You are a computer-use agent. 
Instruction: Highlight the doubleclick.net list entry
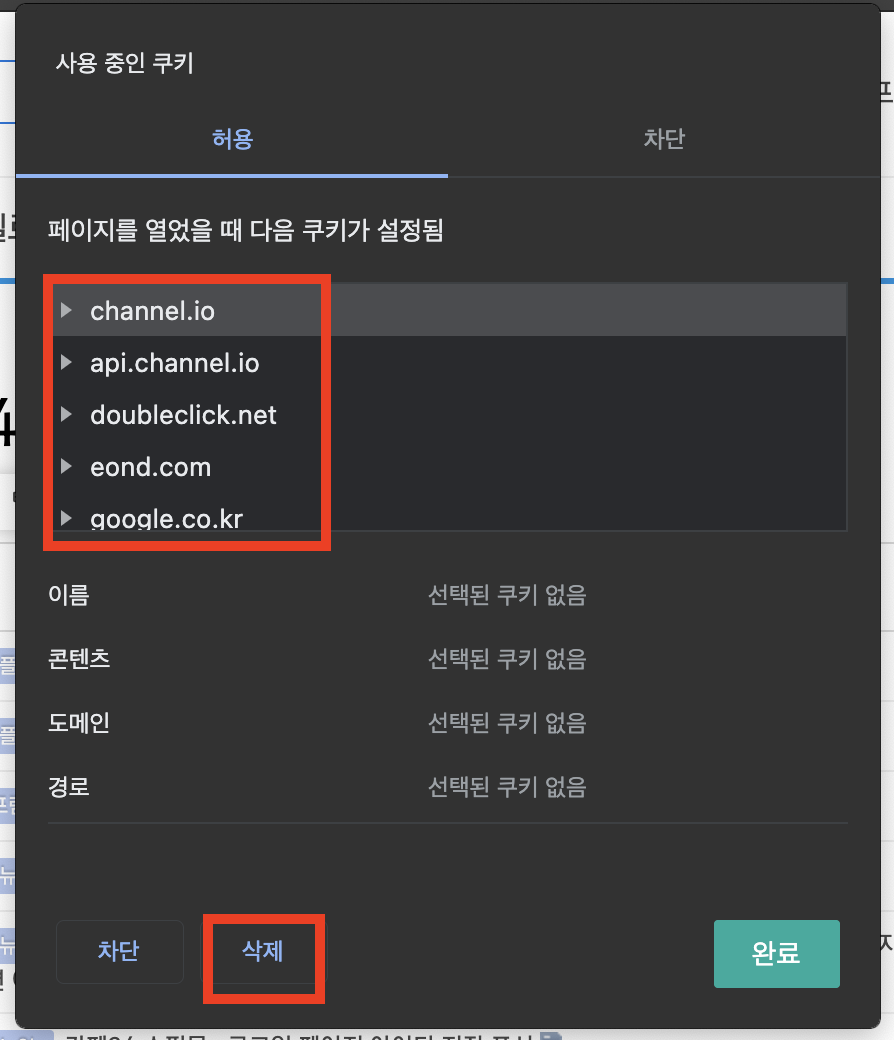[x=183, y=414]
